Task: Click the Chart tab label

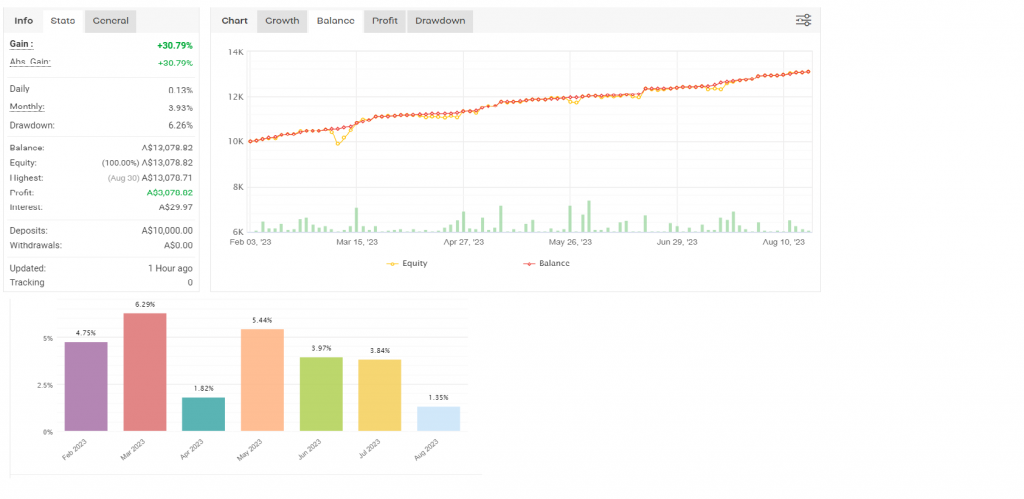Action: click(235, 21)
